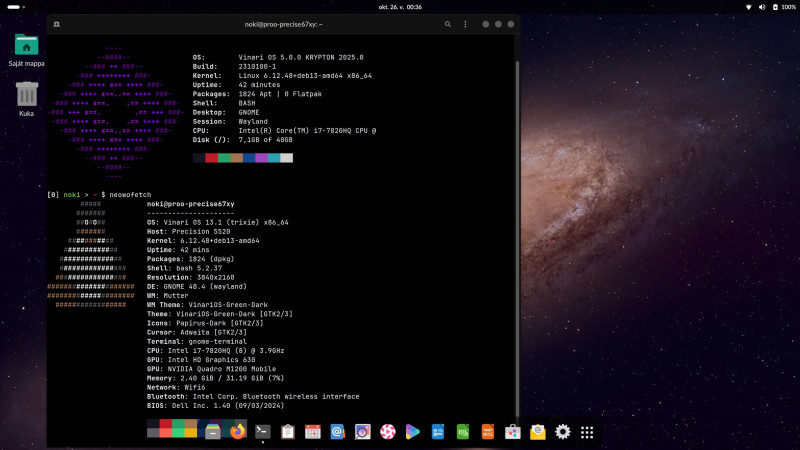Screen dimensions: 800x450
Task: Start the orange LibreOffice Impress icon
Action: click(x=487, y=432)
